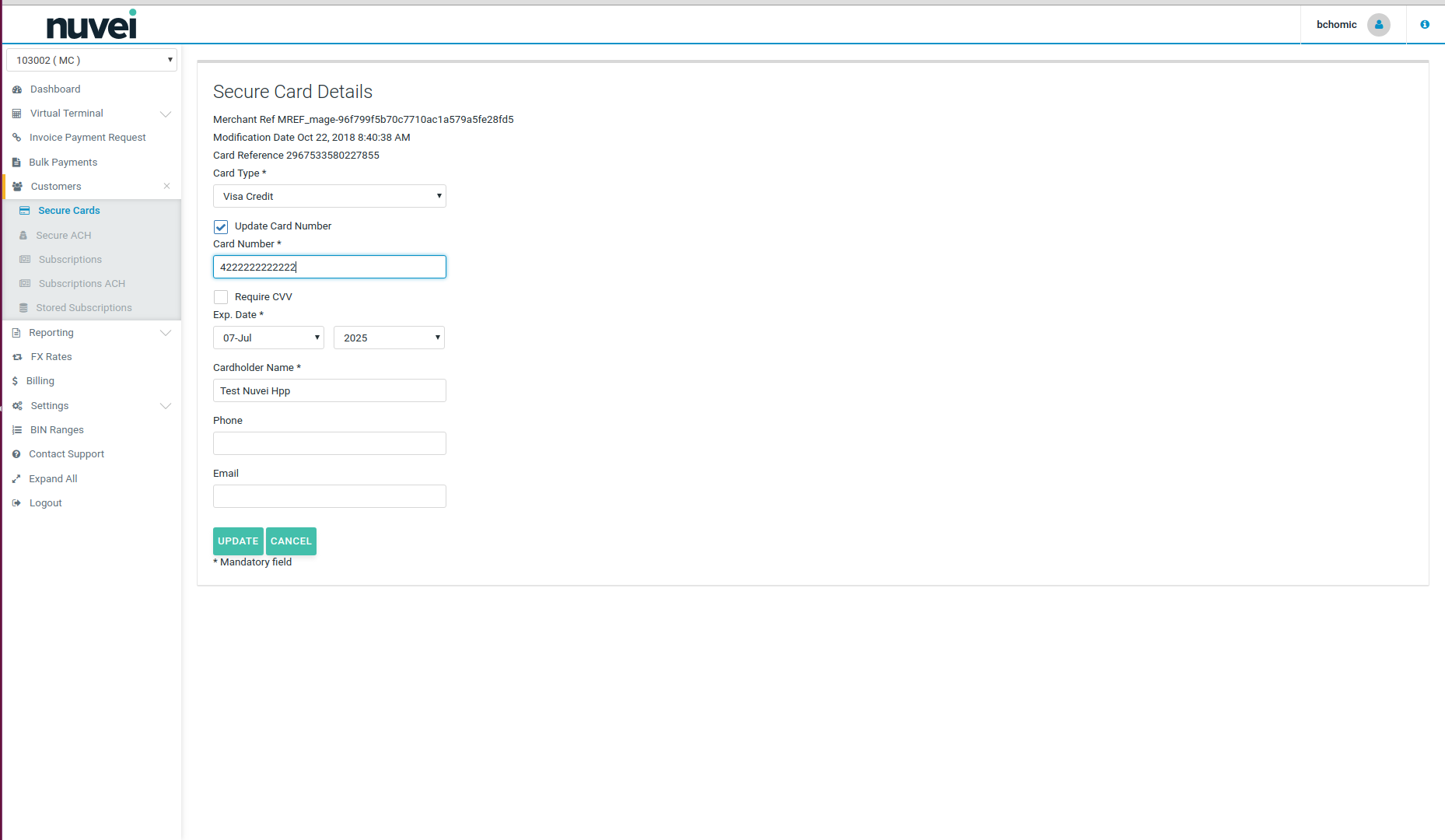Click the blue info icon in header
The image size is (1445, 840).
click(1425, 25)
